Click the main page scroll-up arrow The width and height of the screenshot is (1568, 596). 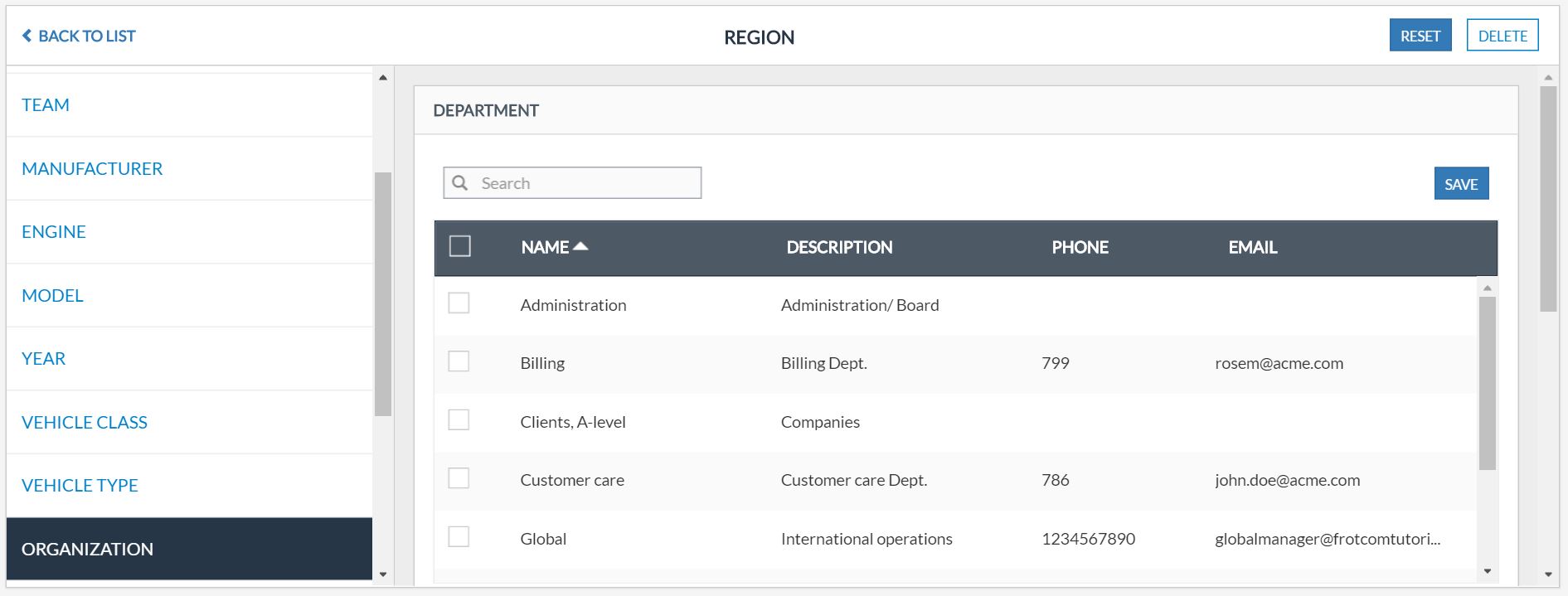click(x=1547, y=78)
